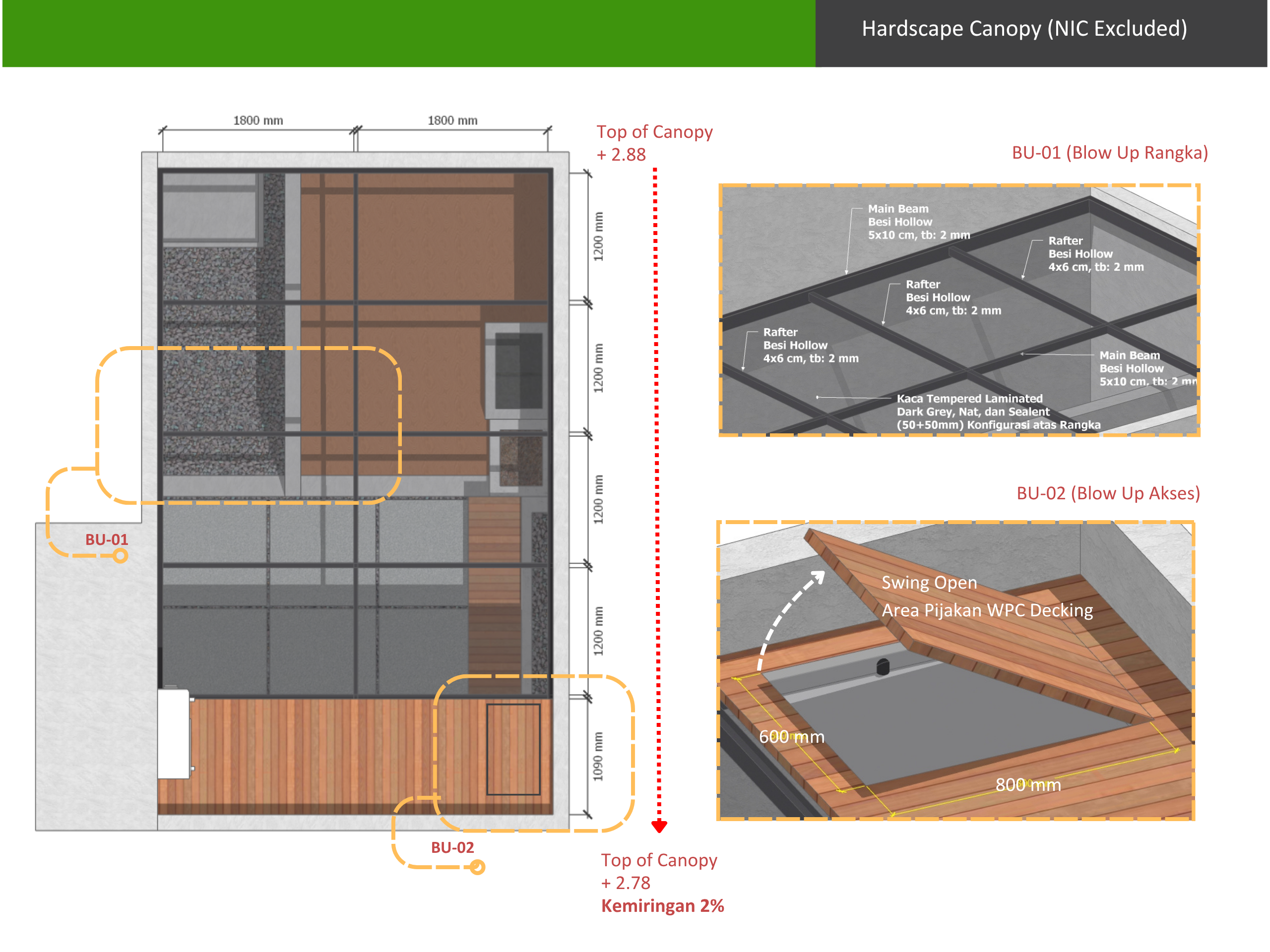Click the black hatch handle in blow-up

(x=883, y=666)
